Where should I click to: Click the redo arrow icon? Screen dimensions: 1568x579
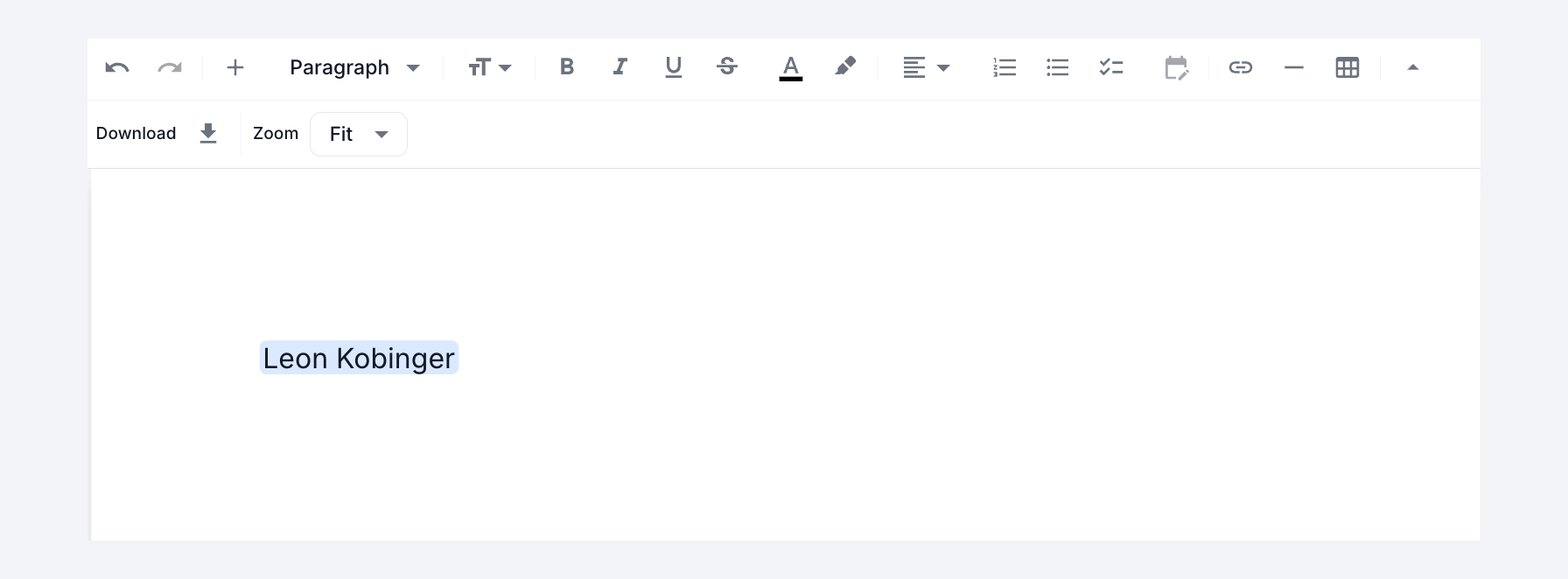[170, 67]
